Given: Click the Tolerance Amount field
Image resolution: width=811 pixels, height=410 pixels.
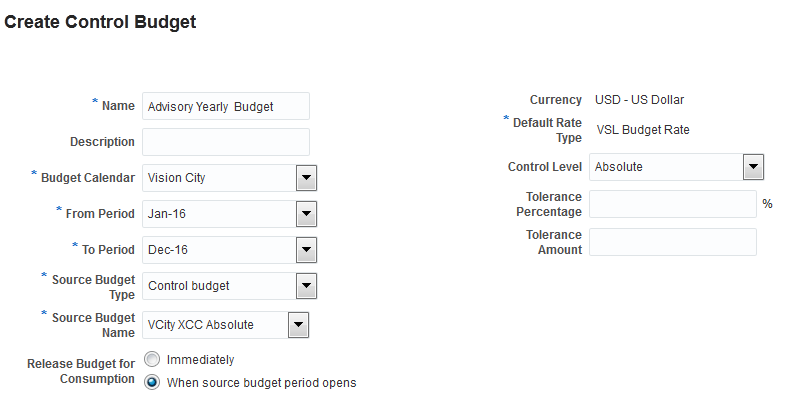Looking at the screenshot, I should [x=673, y=242].
